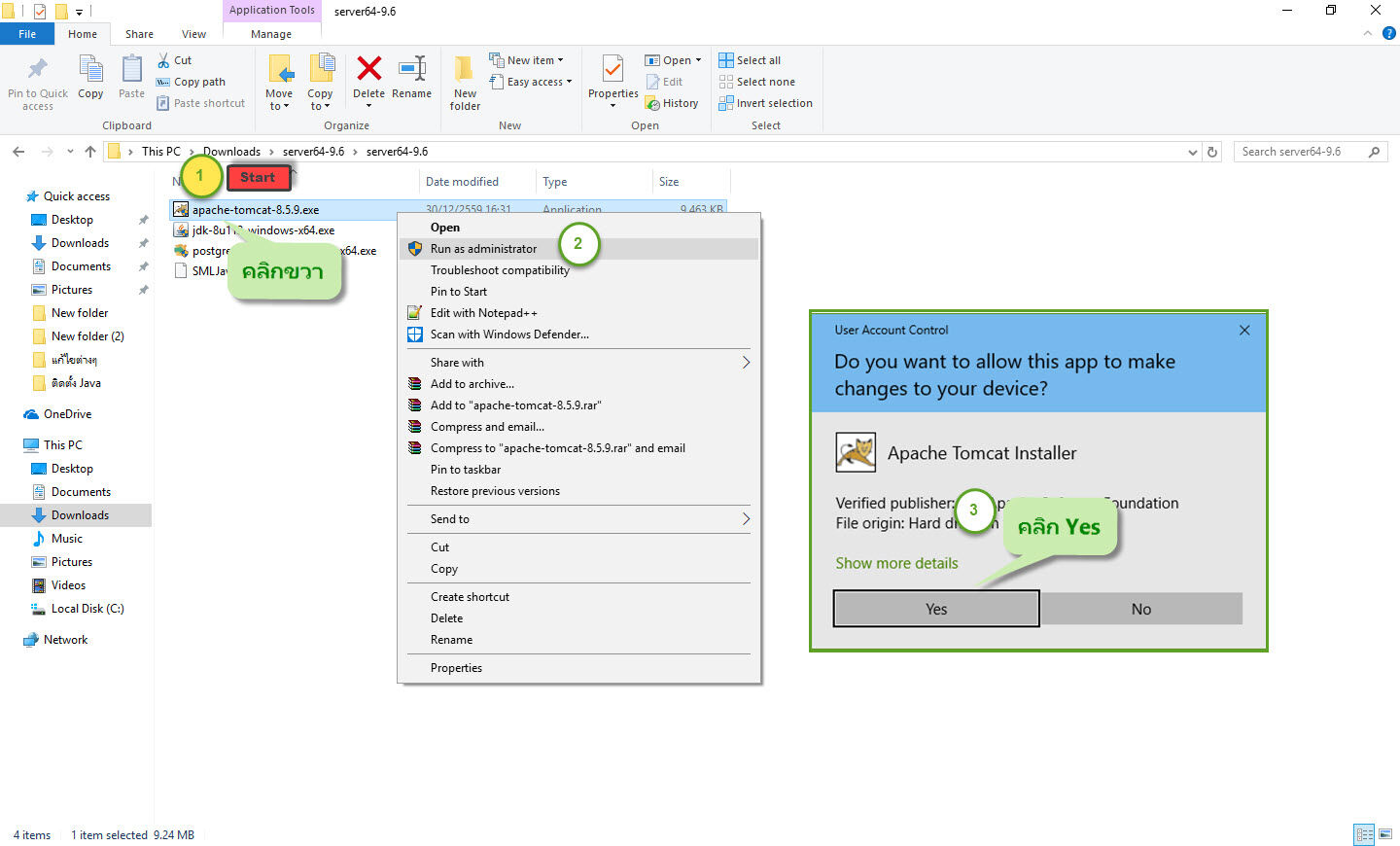
Task: Go back with the Back arrow
Action: [18, 152]
